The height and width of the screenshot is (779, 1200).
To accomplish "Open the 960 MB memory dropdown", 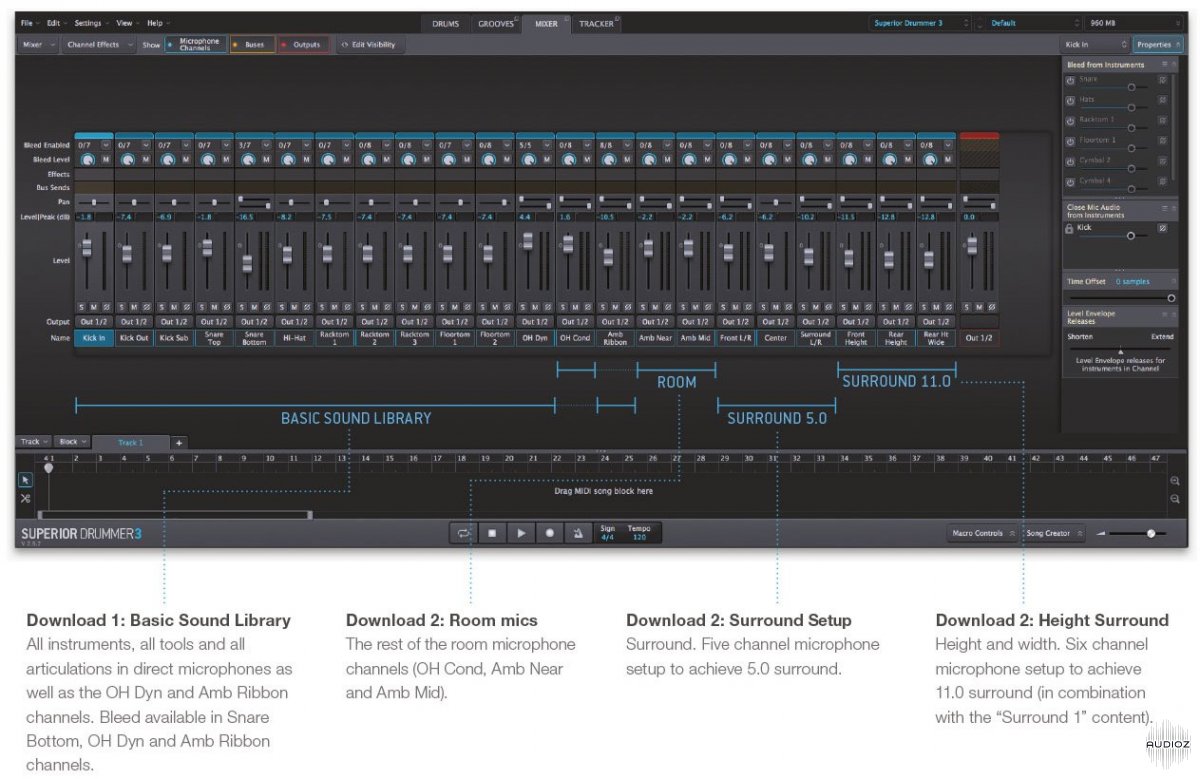I will (1133, 22).
